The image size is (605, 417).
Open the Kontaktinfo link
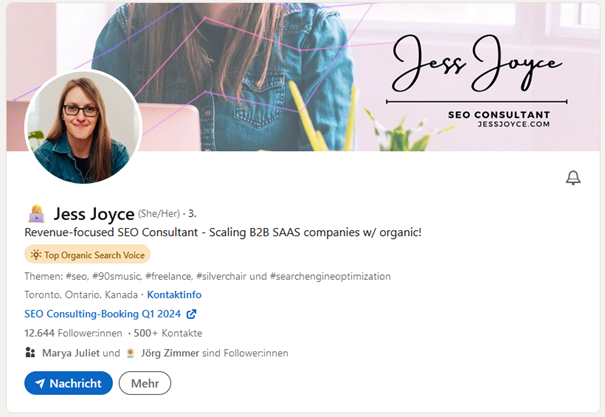click(x=174, y=295)
